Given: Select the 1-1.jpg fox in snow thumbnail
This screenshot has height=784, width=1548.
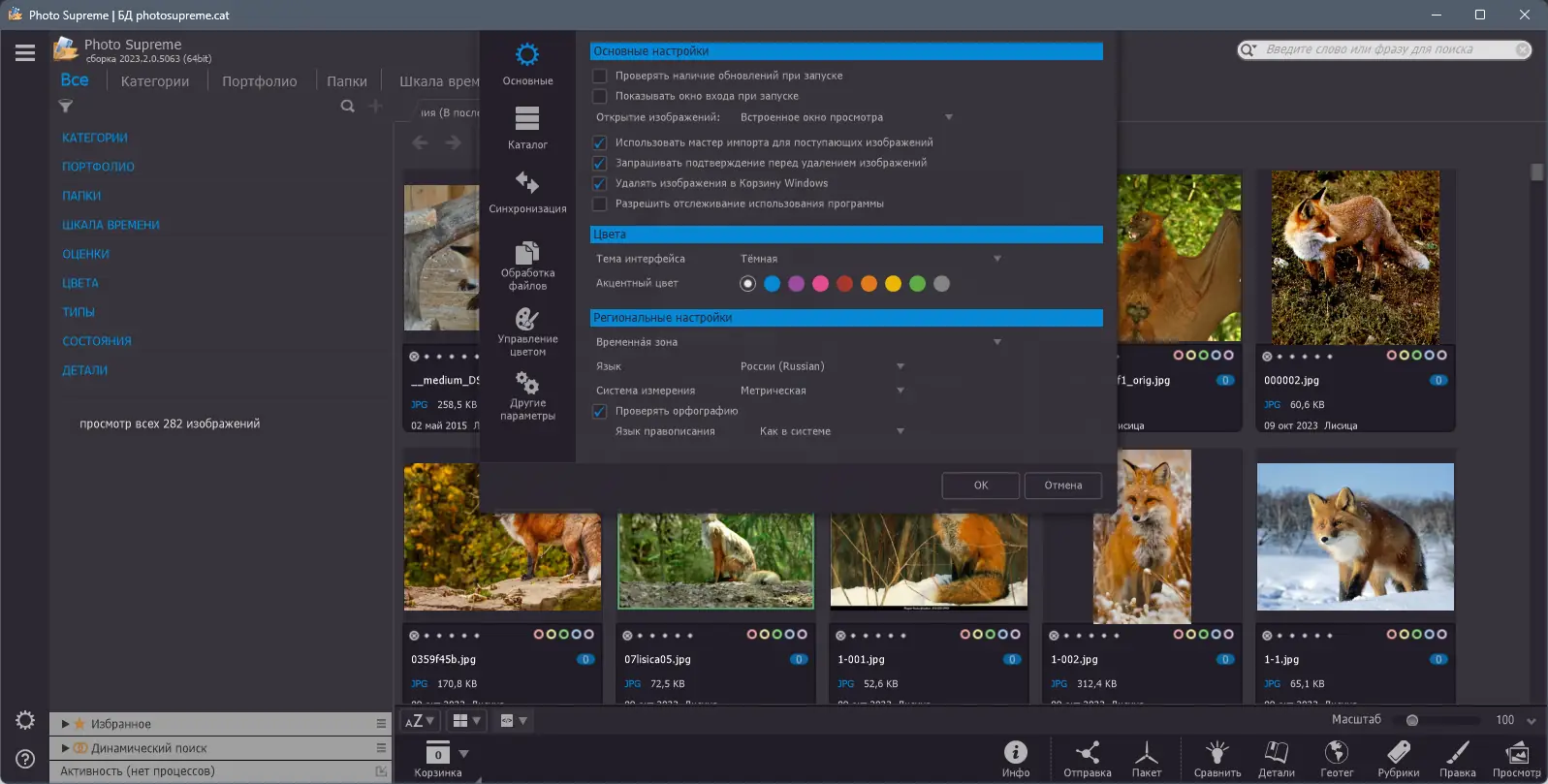Looking at the screenshot, I should (1355, 537).
